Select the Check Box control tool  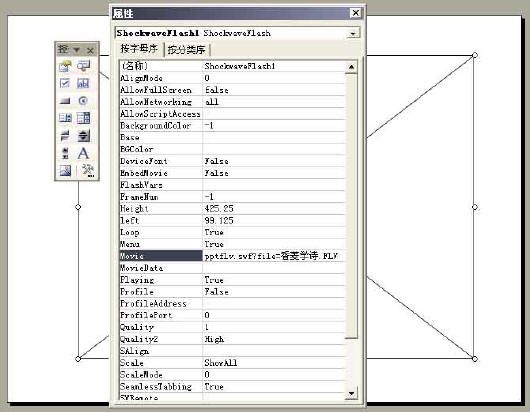point(65,83)
